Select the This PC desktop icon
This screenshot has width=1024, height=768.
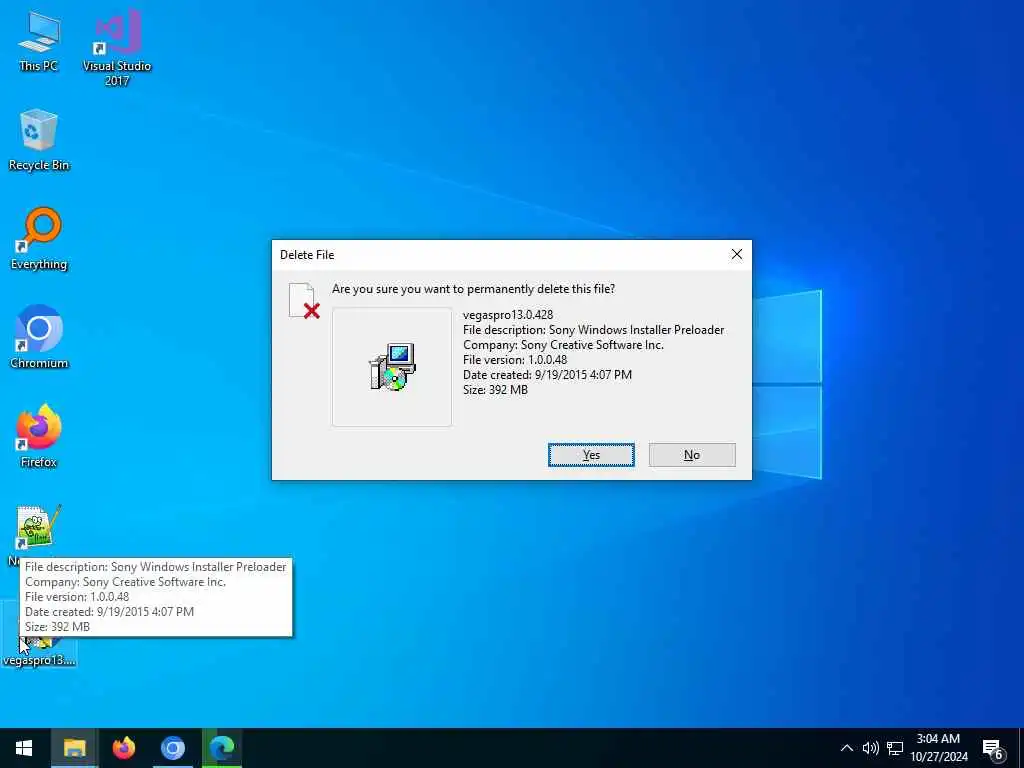[39, 41]
